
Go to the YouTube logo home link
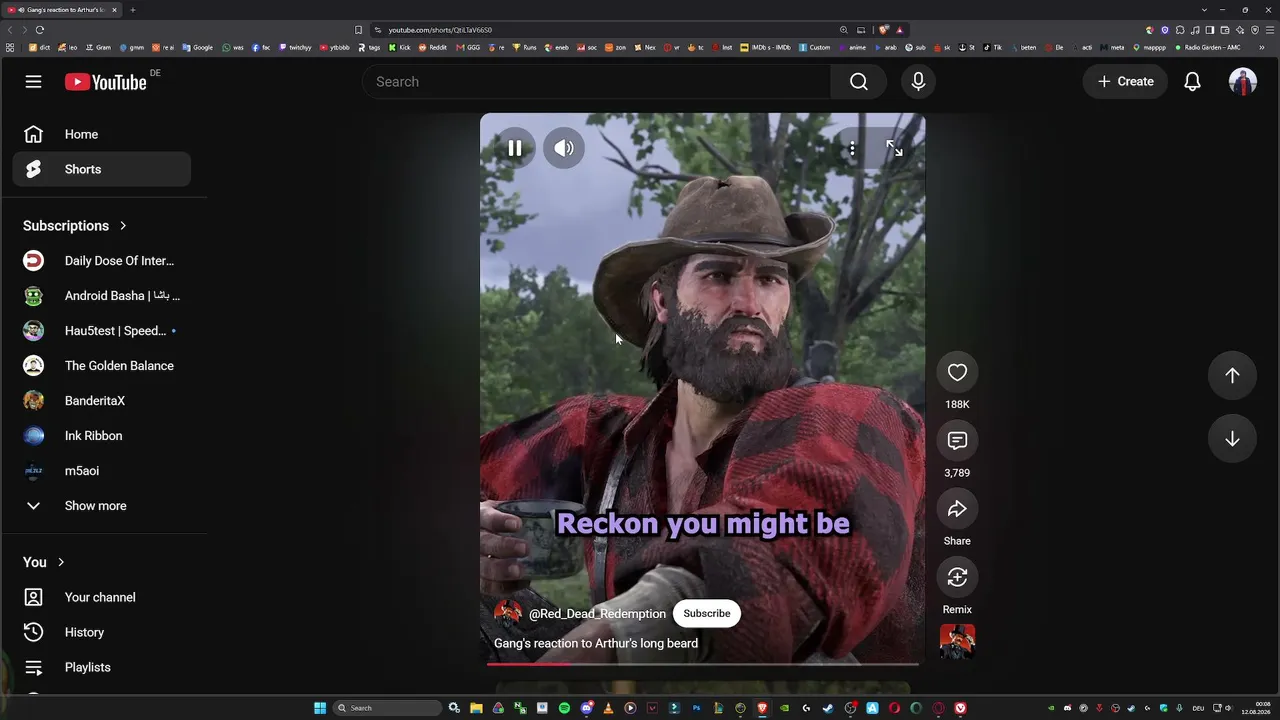(x=106, y=82)
